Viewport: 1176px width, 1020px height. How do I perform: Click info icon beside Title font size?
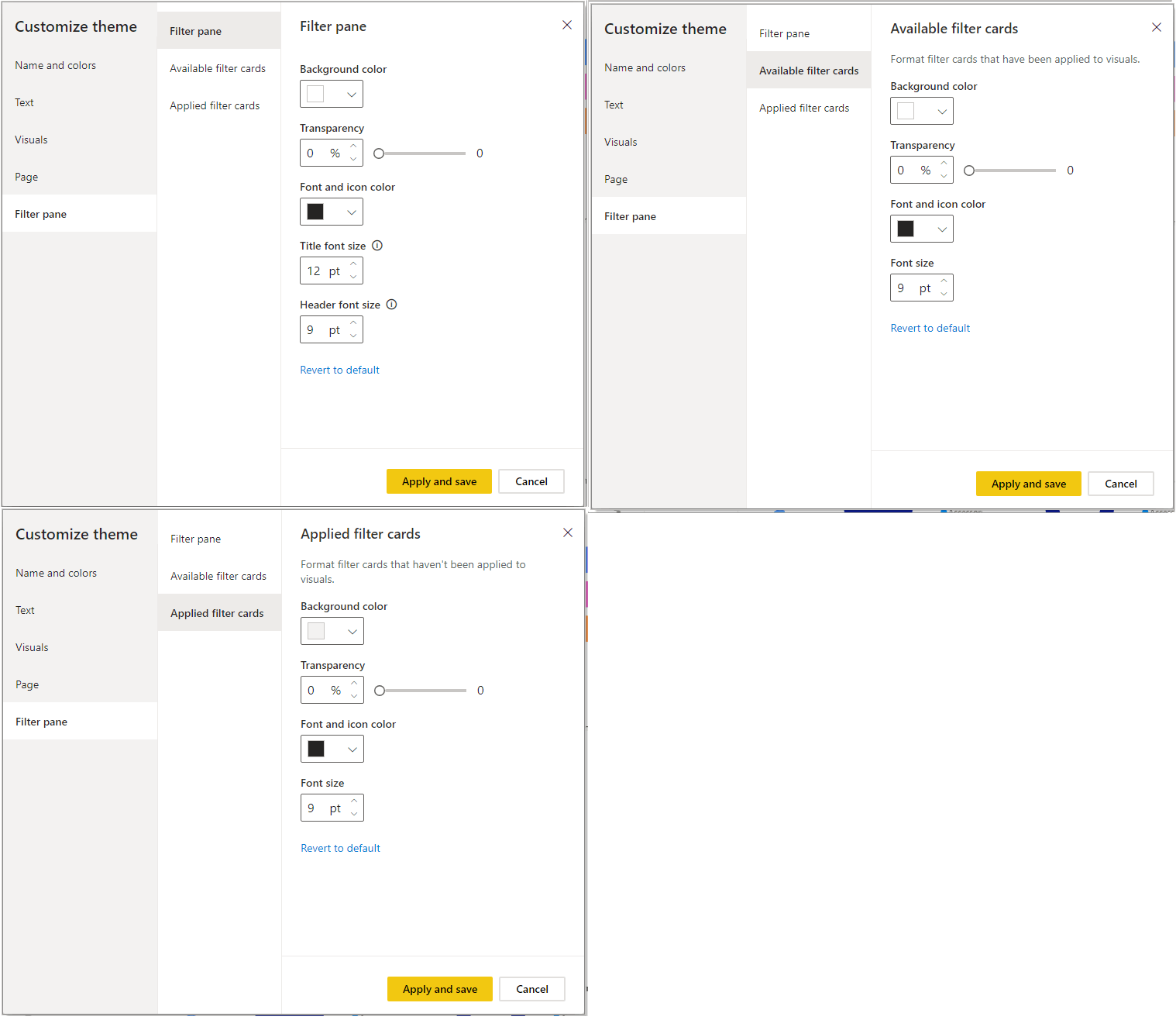[x=377, y=246]
